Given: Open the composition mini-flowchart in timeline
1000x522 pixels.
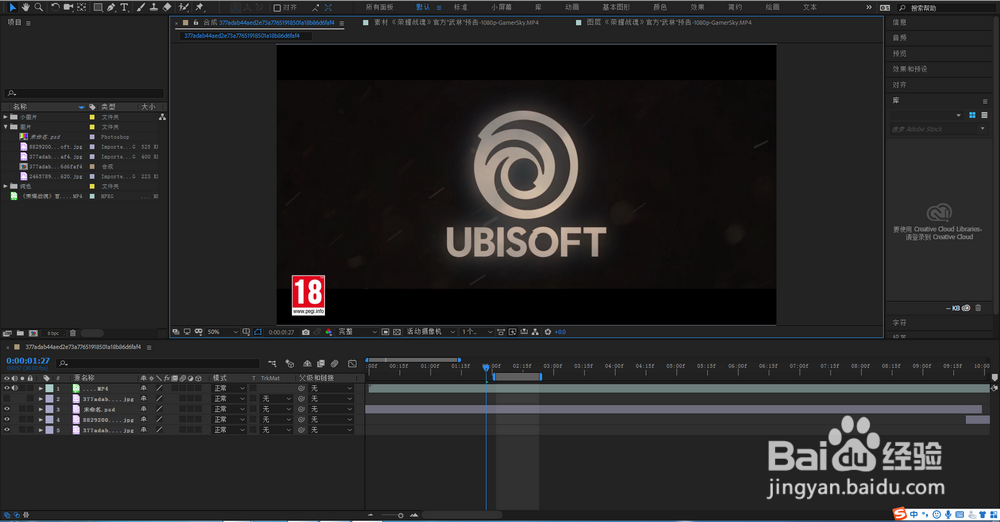Looking at the screenshot, I should coord(272,364).
